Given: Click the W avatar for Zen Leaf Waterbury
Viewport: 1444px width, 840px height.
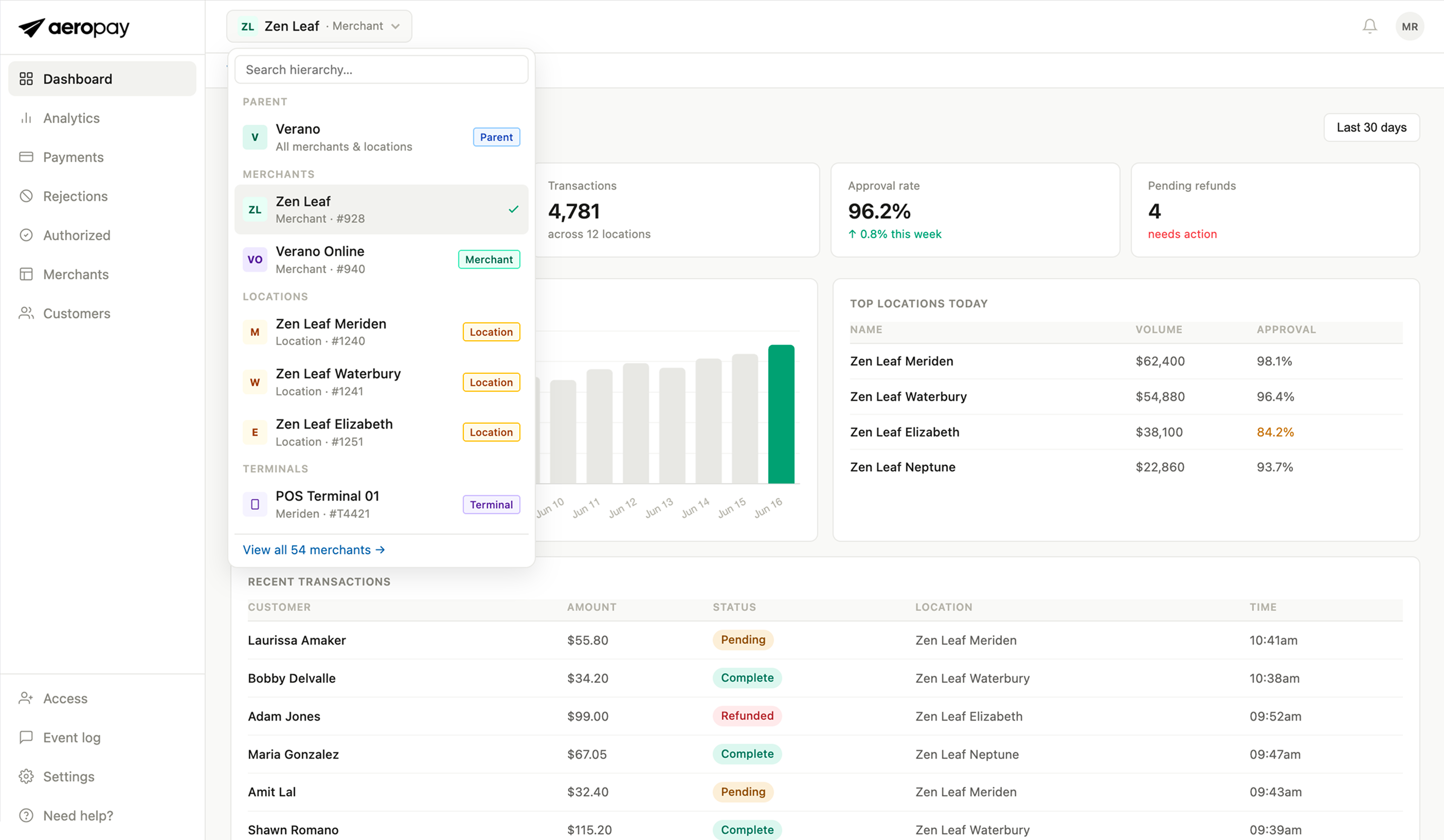Looking at the screenshot, I should pyautogui.click(x=255, y=382).
